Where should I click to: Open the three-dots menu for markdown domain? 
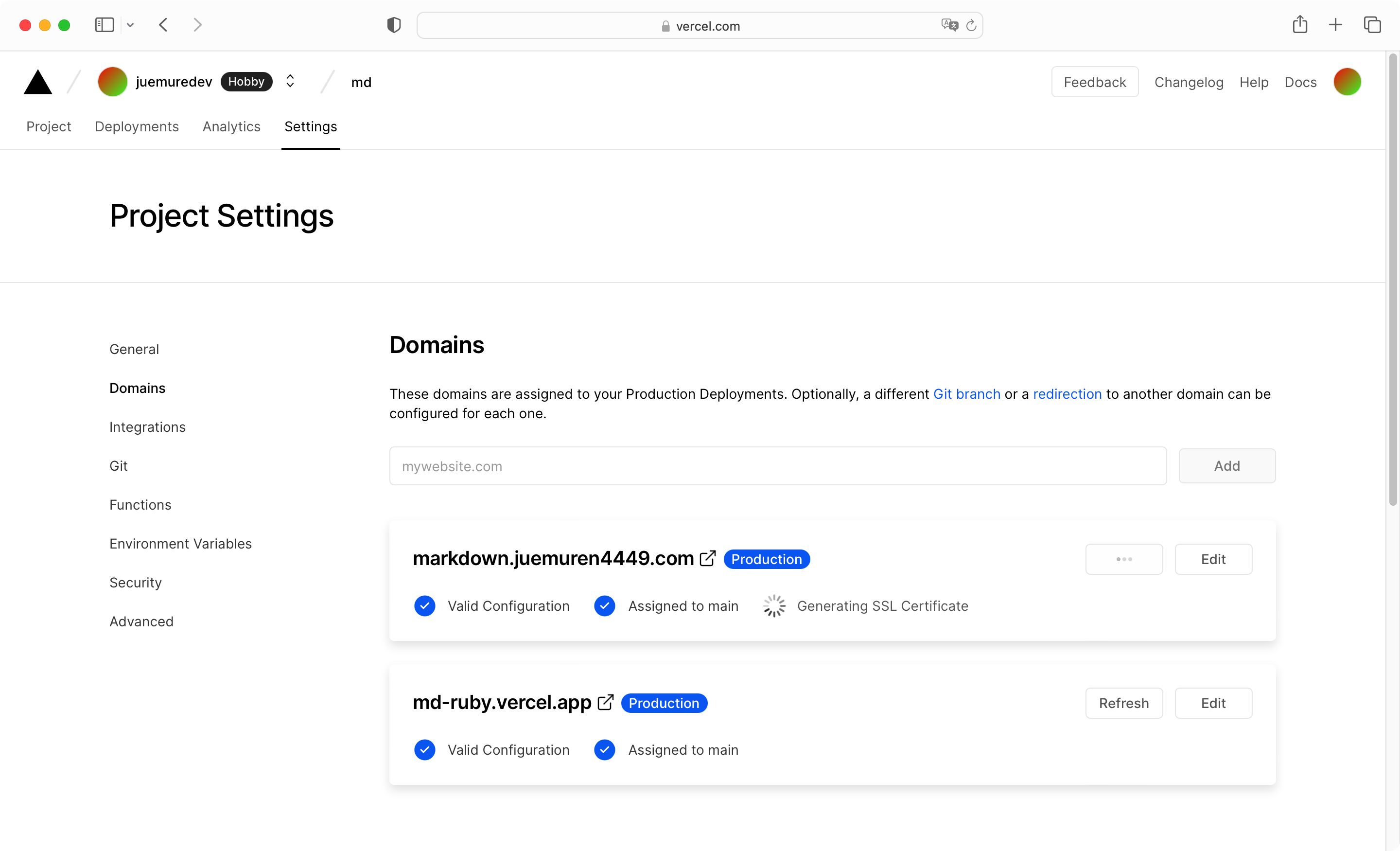(1123, 559)
